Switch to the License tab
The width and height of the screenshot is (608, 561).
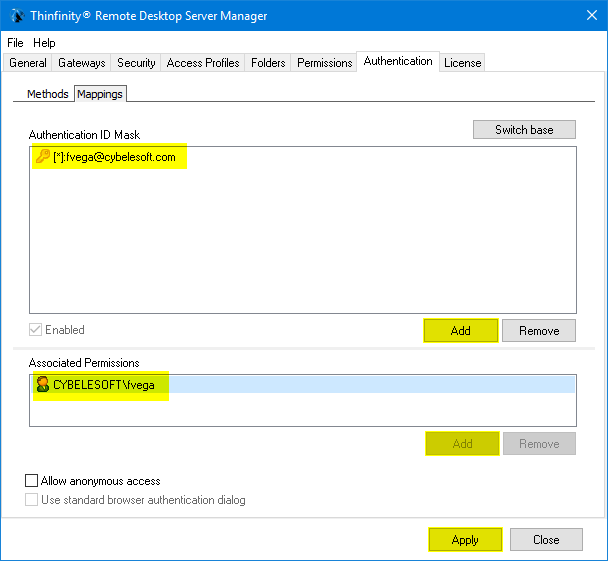click(462, 63)
